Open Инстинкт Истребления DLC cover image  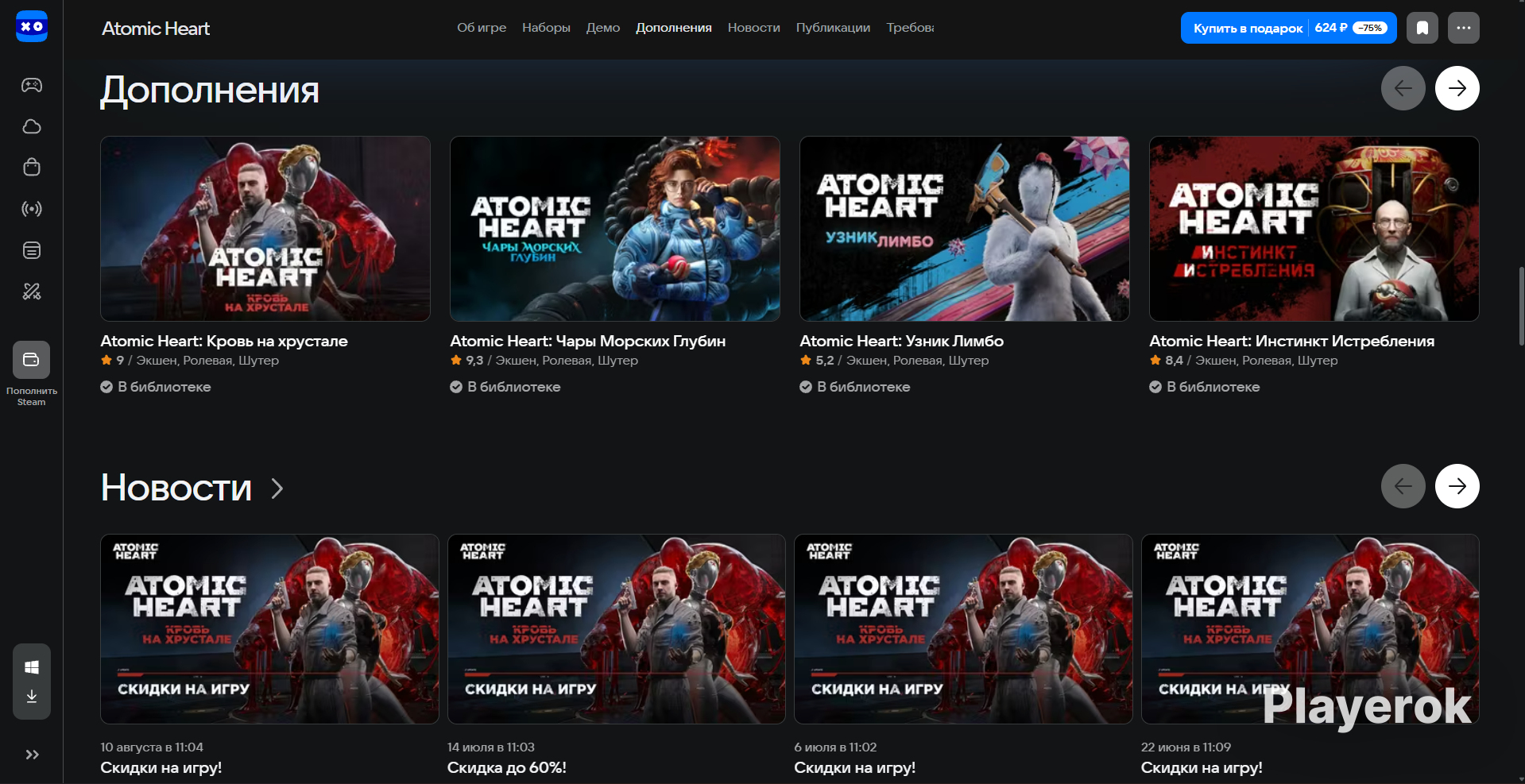pyautogui.click(x=1314, y=229)
